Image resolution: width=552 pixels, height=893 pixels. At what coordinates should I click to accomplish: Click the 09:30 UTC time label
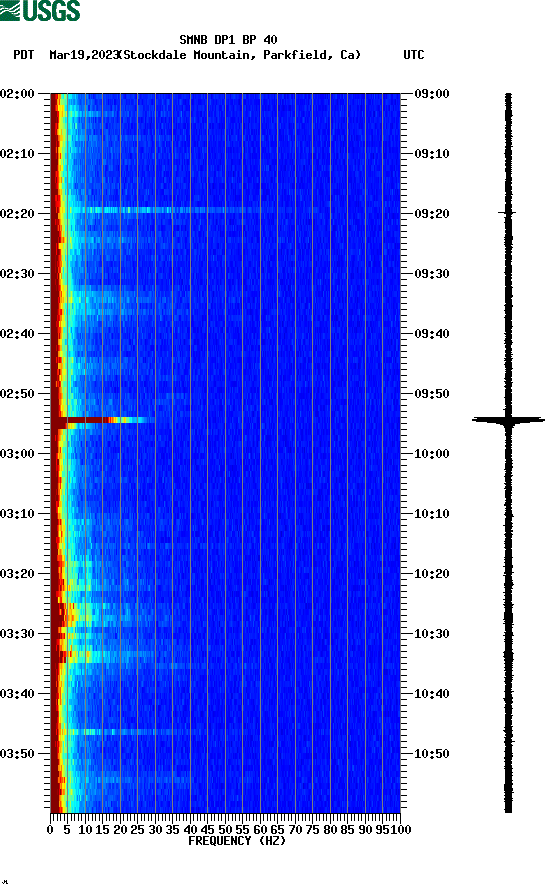pyautogui.click(x=432, y=274)
